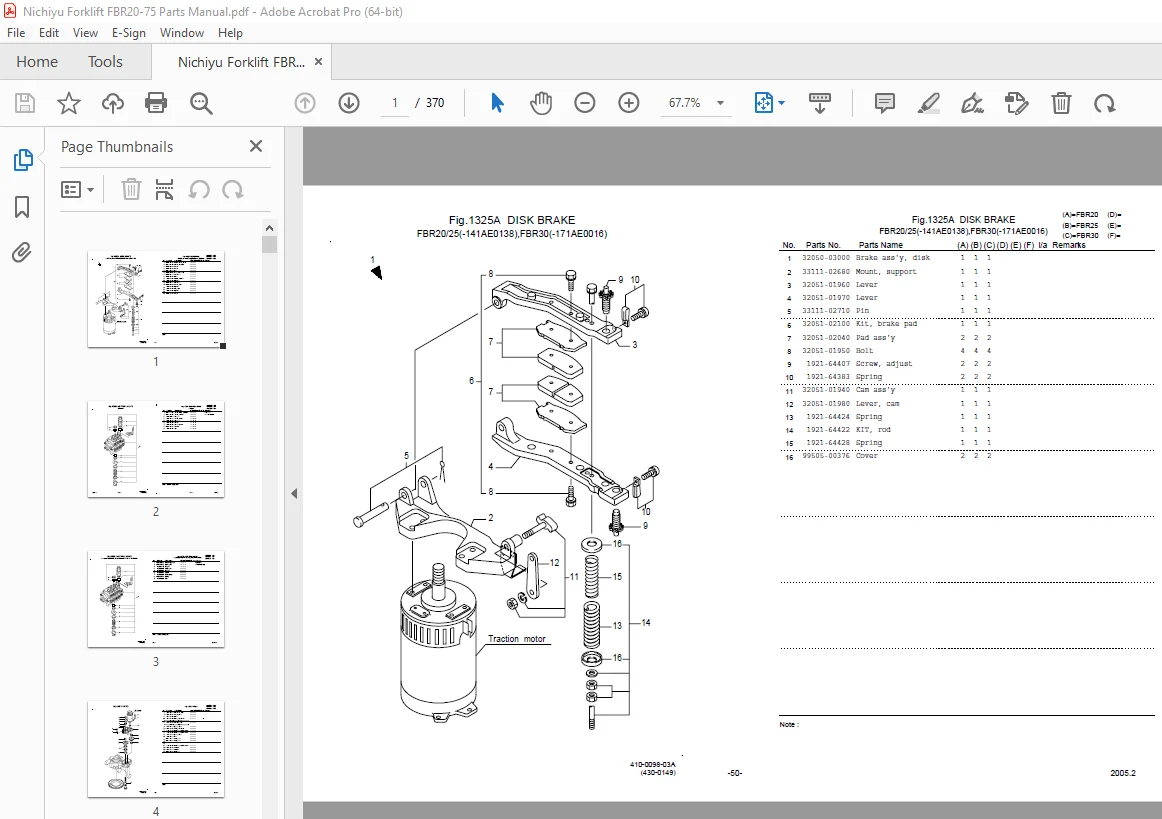
Task: Select the arrow selection tool
Action: click(497, 103)
